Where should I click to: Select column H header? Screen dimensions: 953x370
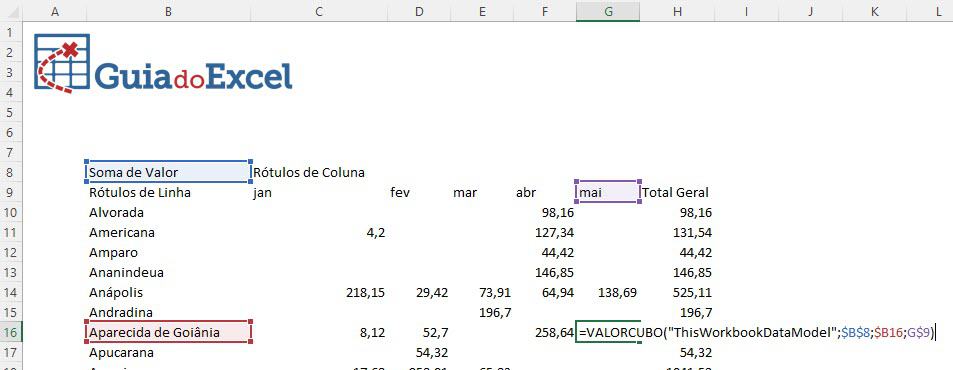pos(676,11)
